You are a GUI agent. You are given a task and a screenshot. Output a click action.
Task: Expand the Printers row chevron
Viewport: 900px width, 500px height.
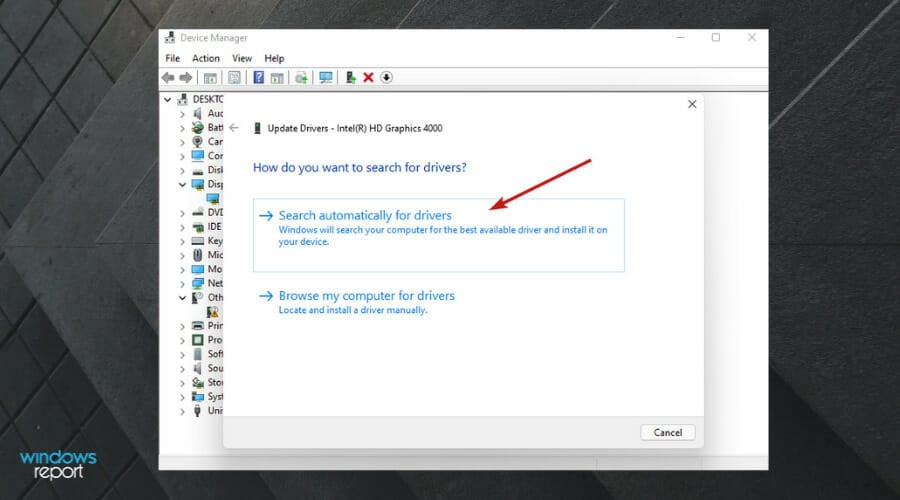click(183, 326)
